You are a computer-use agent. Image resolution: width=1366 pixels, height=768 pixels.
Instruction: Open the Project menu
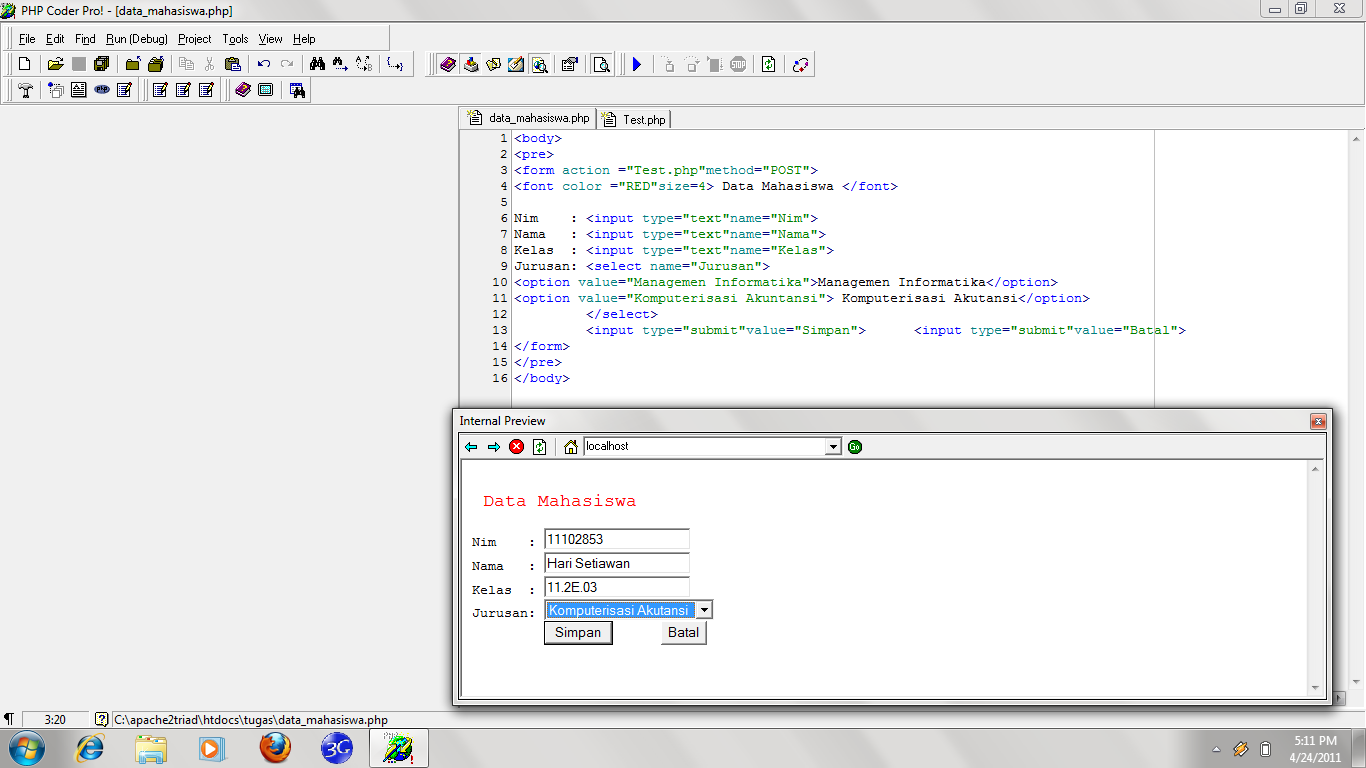195,39
